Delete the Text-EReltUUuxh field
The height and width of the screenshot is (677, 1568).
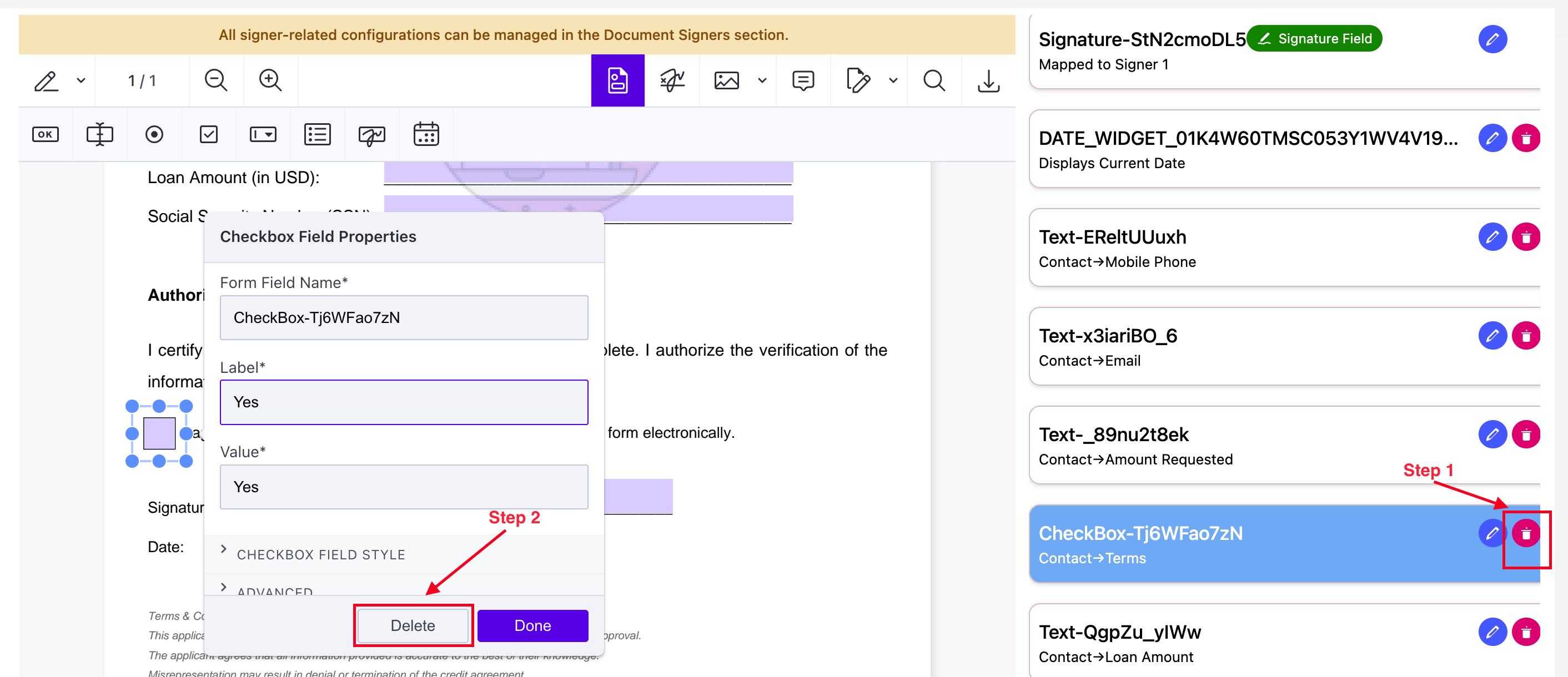(1526, 236)
